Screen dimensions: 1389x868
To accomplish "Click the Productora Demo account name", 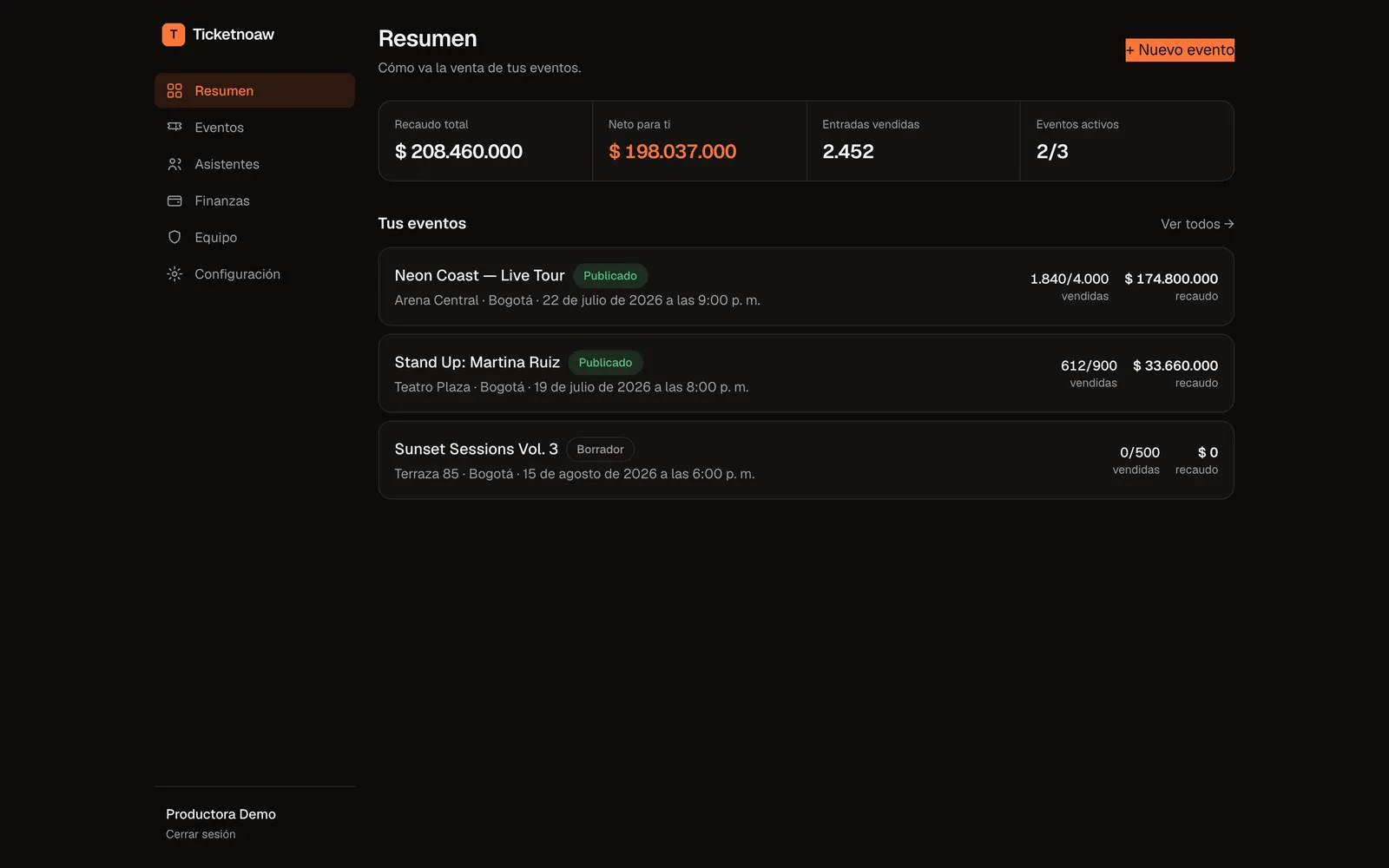I will pyautogui.click(x=221, y=814).
